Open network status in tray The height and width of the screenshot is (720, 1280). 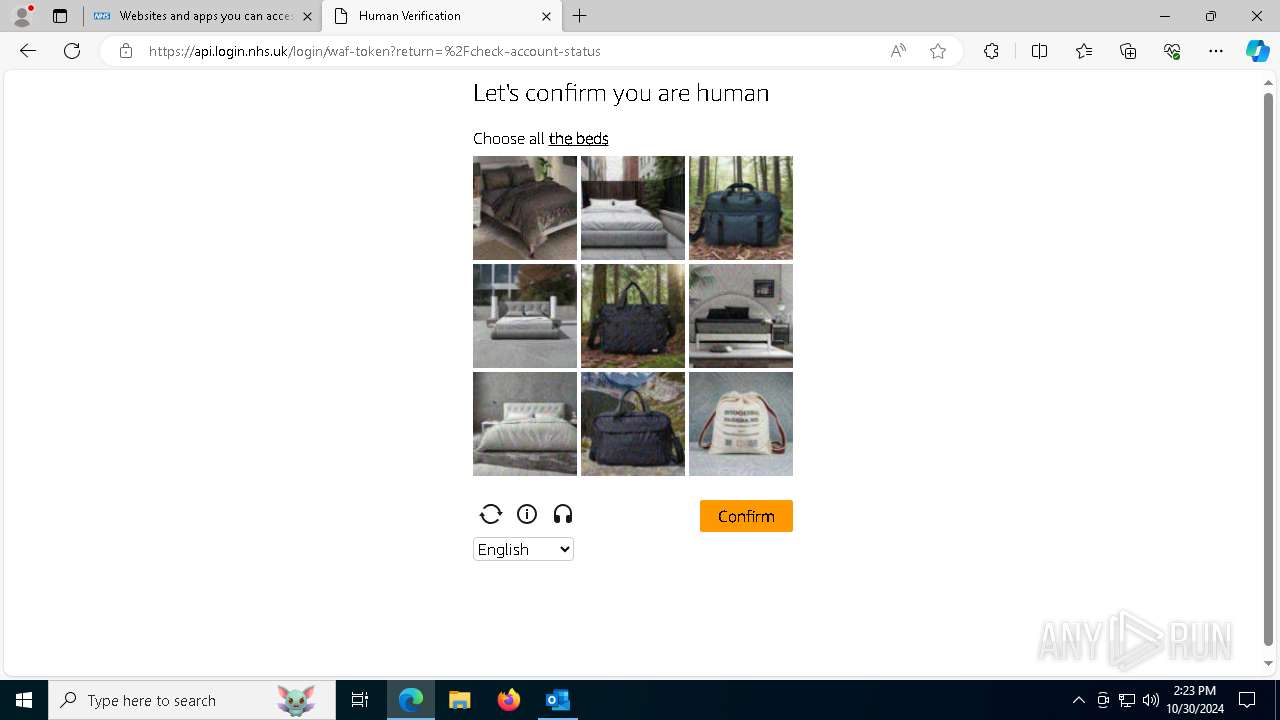pyautogui.click(x=1127, y=700)
